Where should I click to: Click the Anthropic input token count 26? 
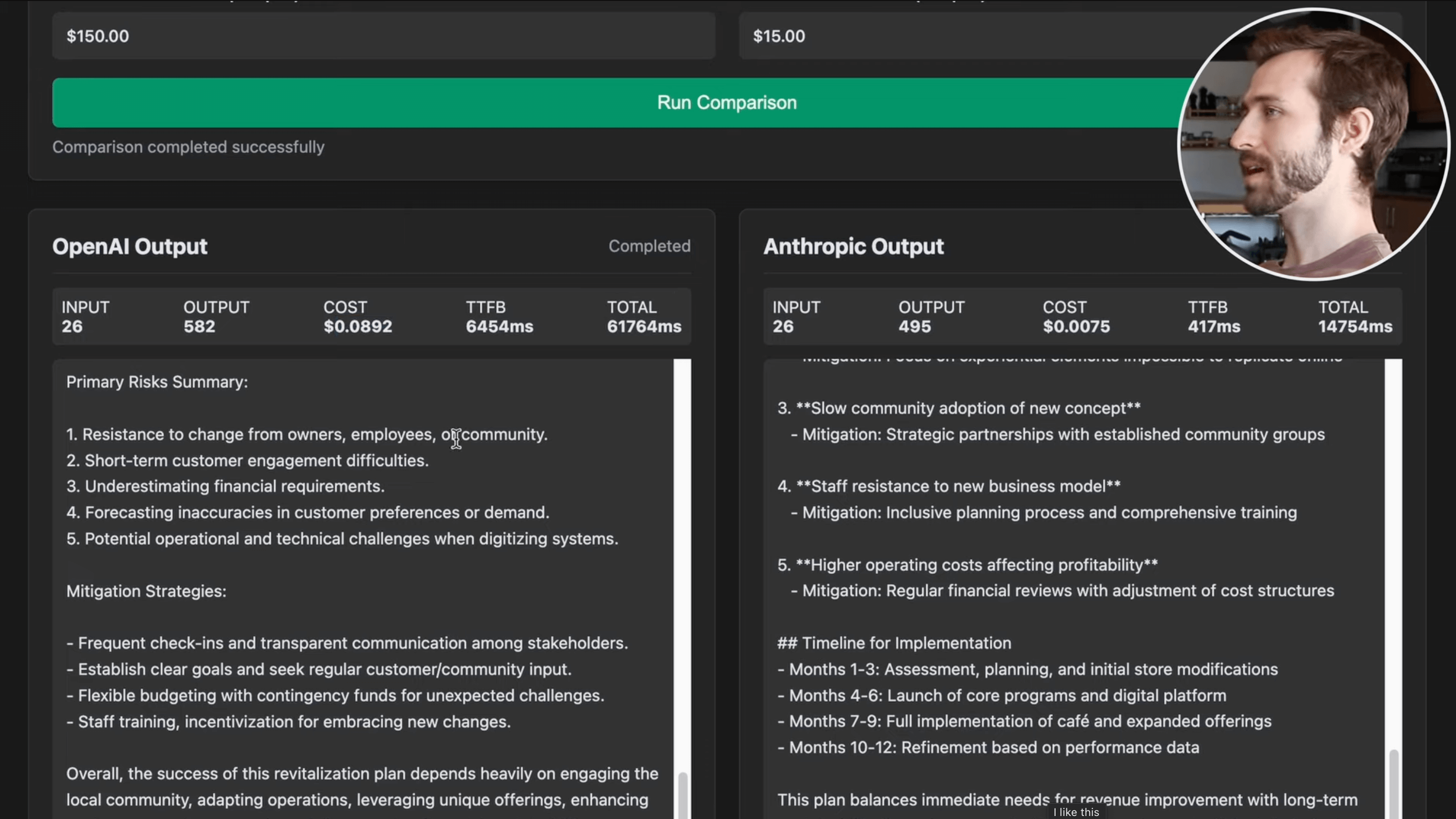pos(783,327)
